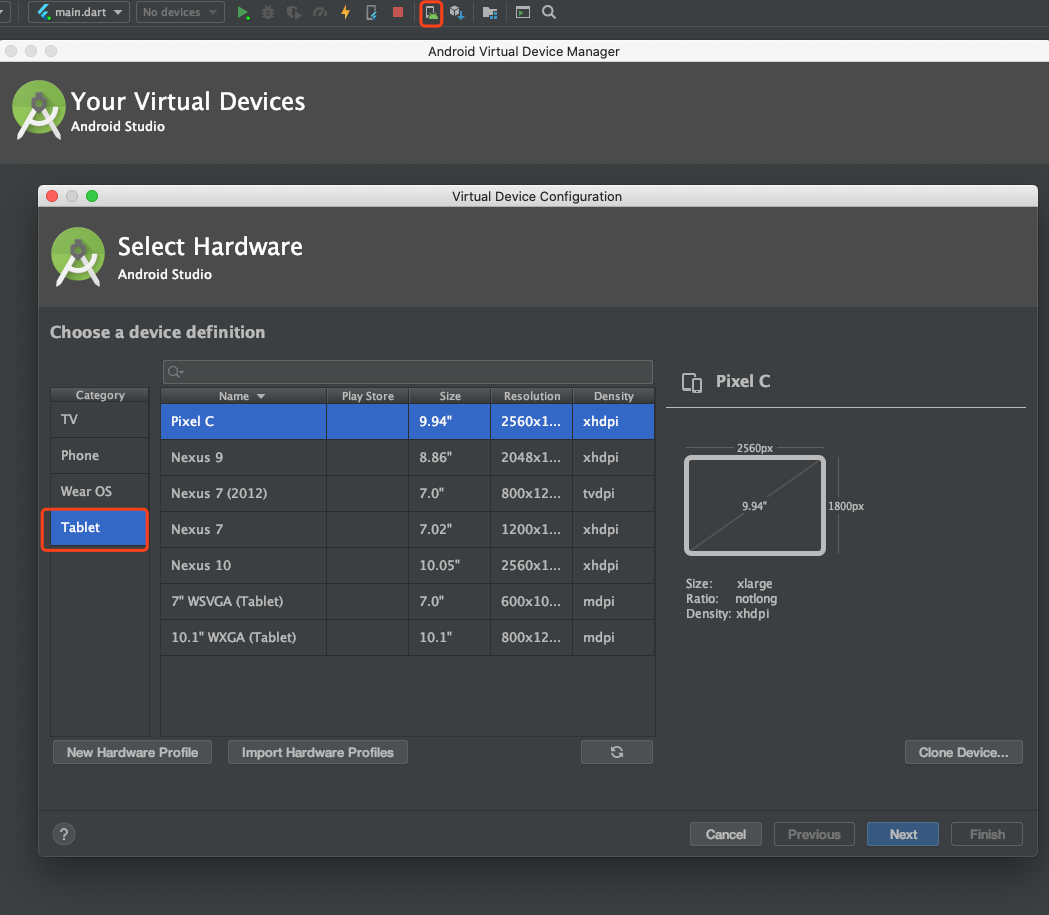1049x915 pixels.
Task: Click Search Everywhere magnifier icon
Action: [x=549, y=13]
